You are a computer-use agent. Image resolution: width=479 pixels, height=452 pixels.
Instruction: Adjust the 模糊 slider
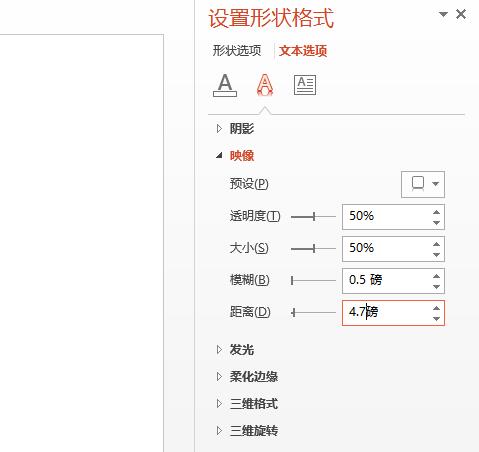point(313,281)
